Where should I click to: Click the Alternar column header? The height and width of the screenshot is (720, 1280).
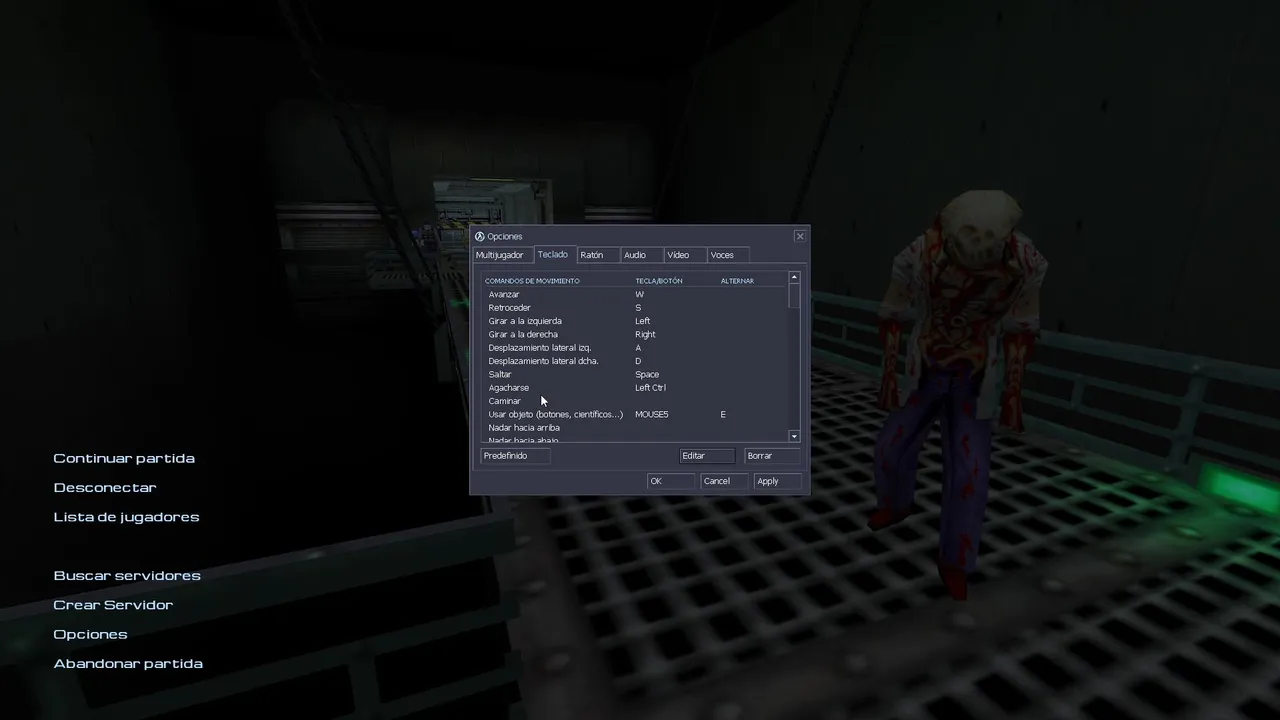(x=737, y=281)
